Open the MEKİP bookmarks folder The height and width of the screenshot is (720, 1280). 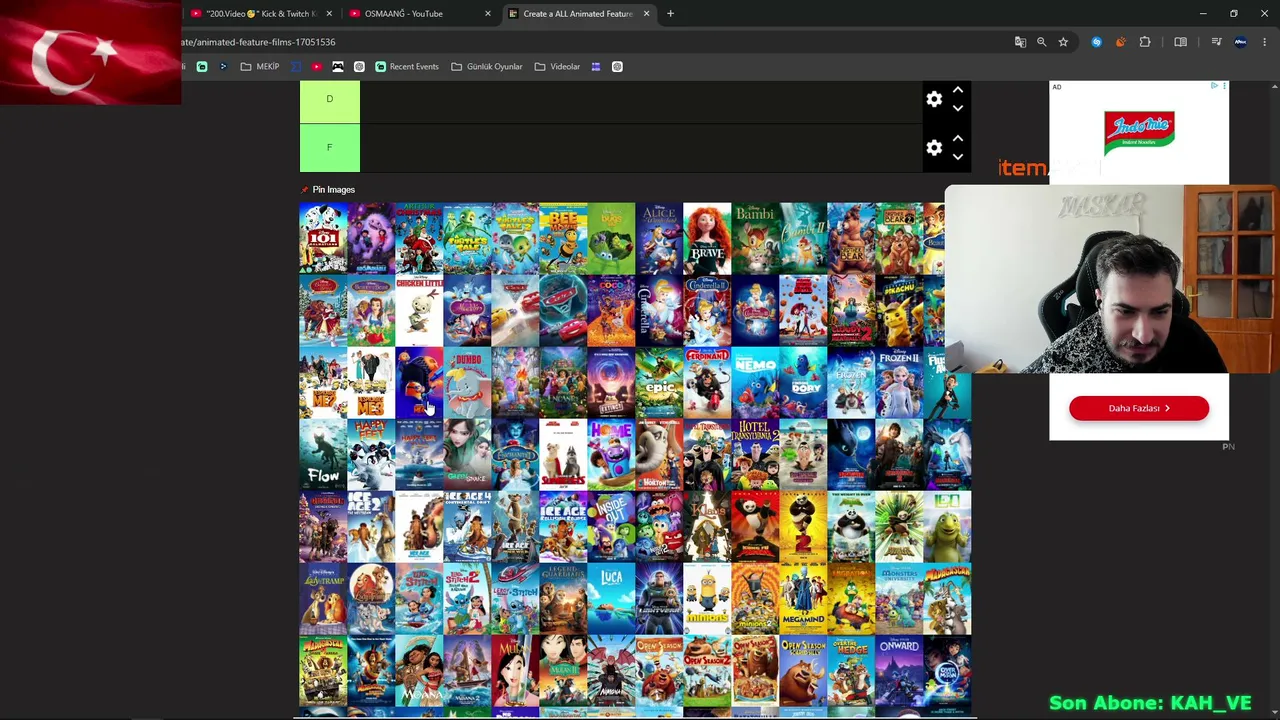pyautogui.click(x=260, y=67)
